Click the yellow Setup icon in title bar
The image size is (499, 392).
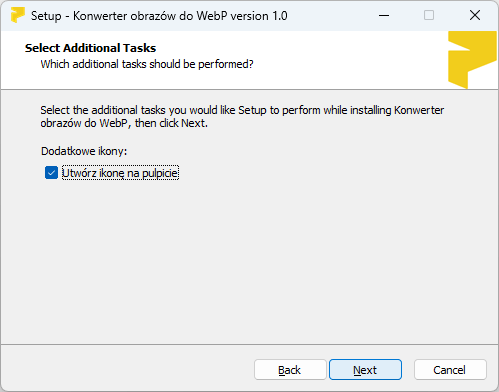coord(18,15)
